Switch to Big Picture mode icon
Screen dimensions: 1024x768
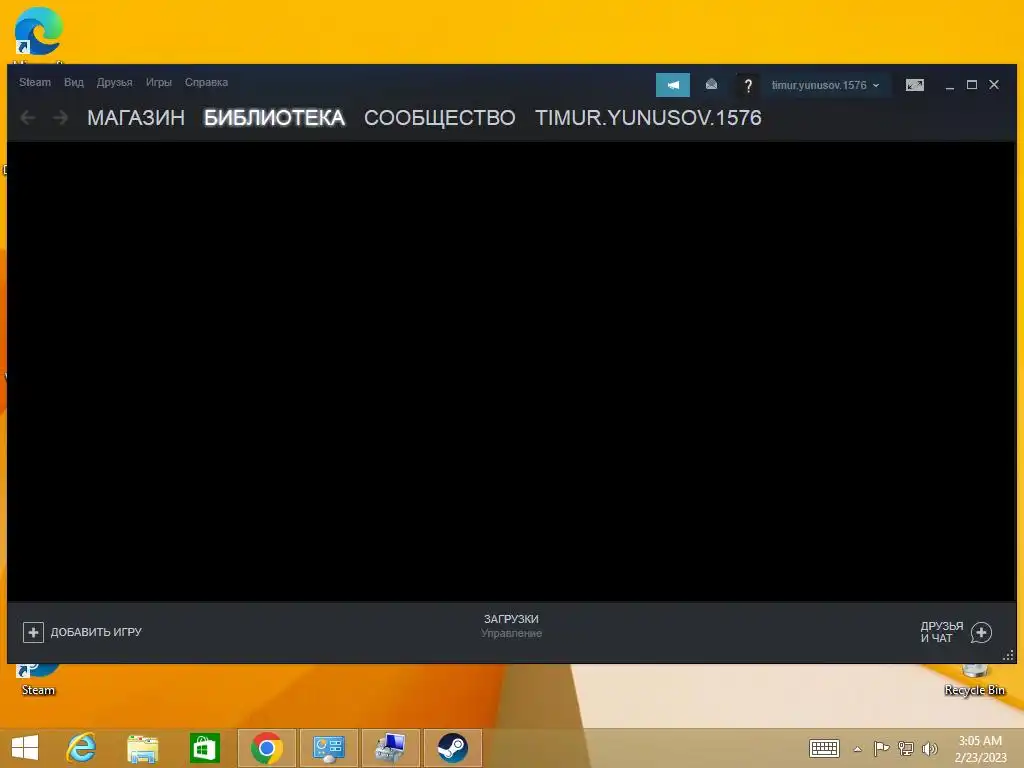pyautogui.click(x=914, y=85)
